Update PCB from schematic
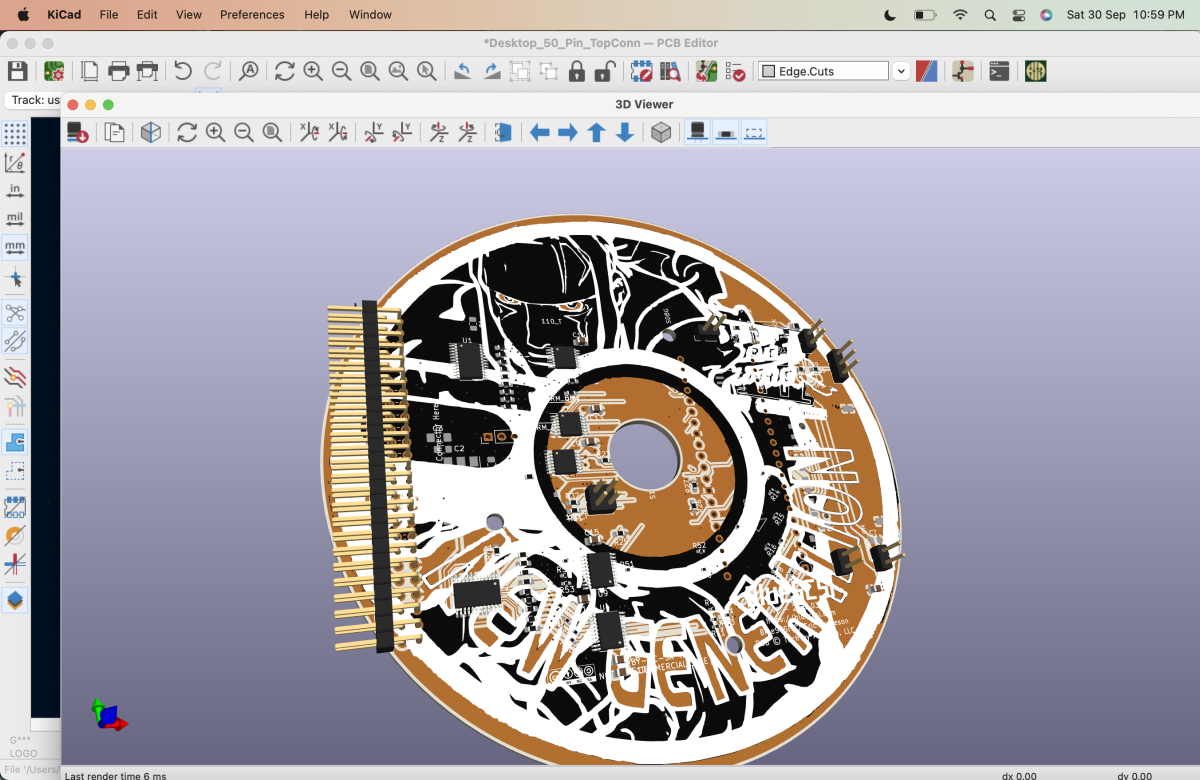Screen dimensions: 1200x780 706,71
